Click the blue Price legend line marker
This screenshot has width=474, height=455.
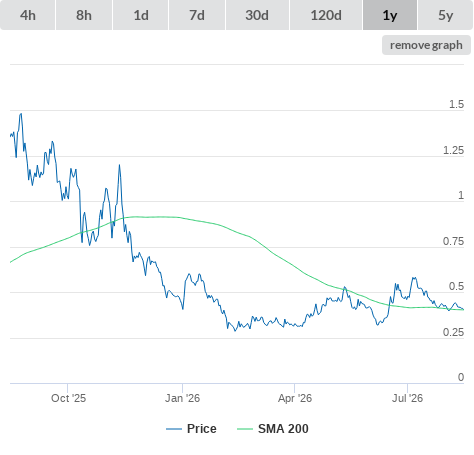(174, 429)
